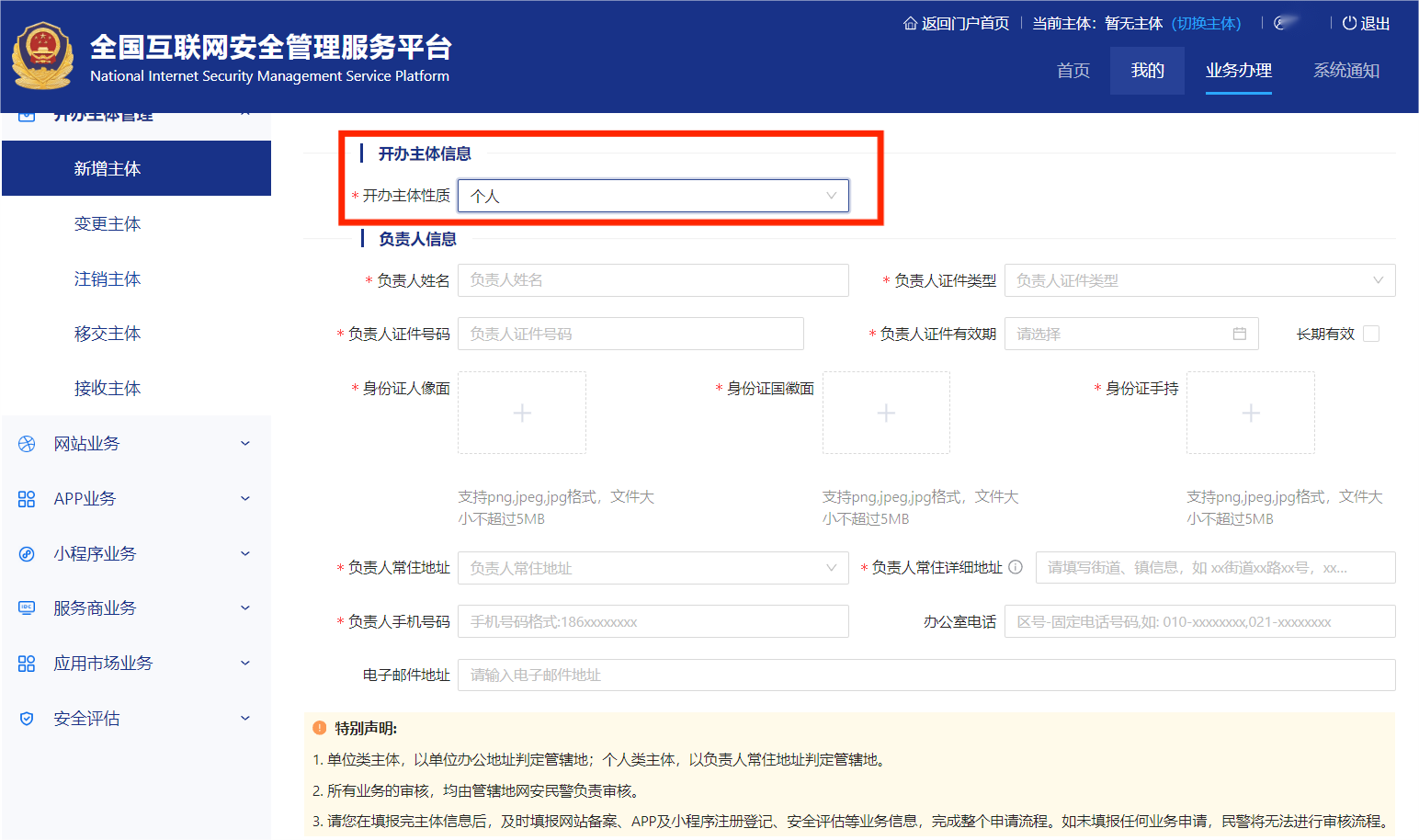Image resolution: width=1419 pixels, height=840 pixels.
Task: Click the info icon beside 负责人常住详细地址
Action: click(1016, 567)
